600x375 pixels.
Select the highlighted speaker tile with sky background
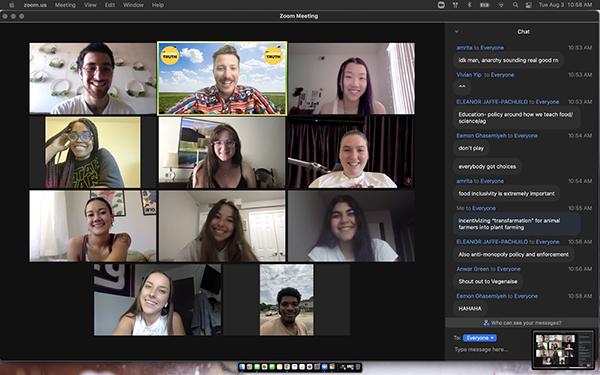(222, 78)
